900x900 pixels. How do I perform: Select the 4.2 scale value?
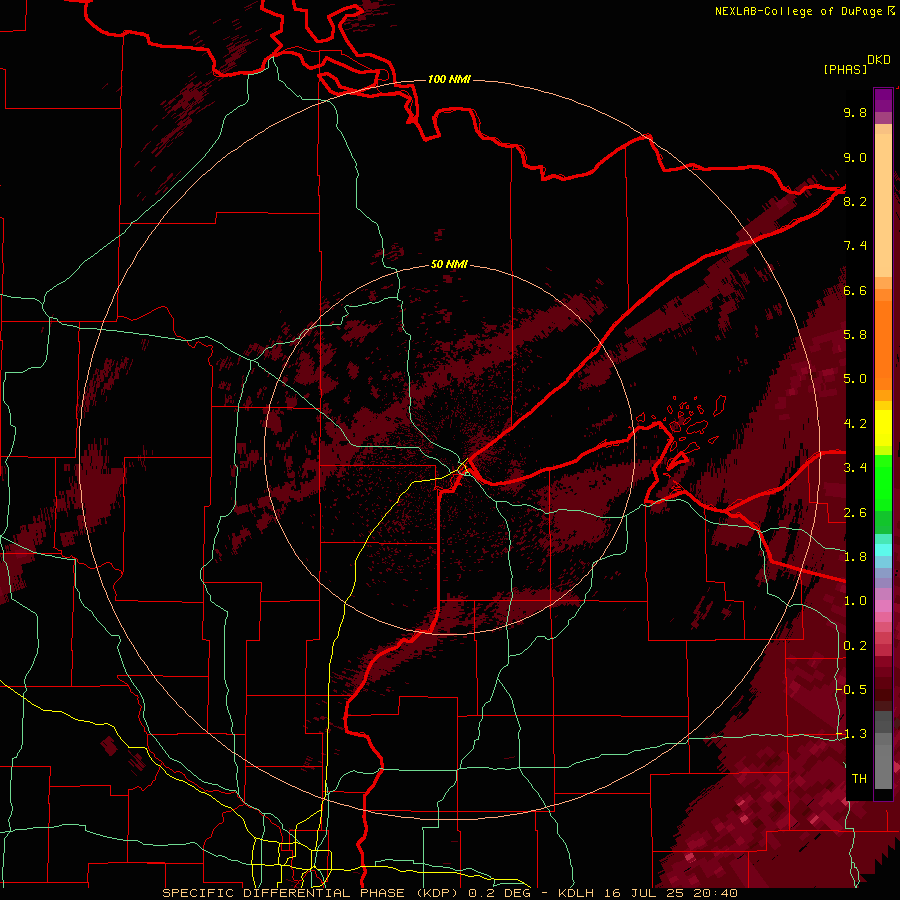855,424
